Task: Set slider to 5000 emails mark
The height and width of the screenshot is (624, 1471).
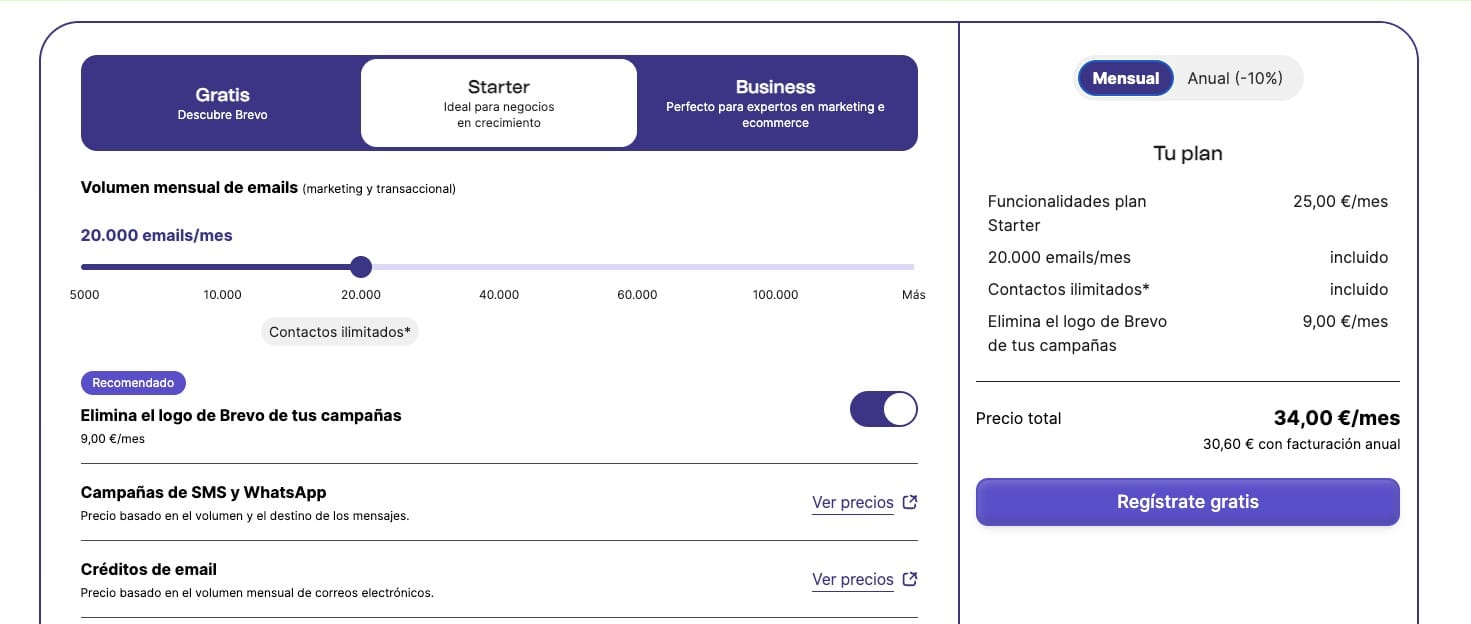Action: tap(84, 267)
